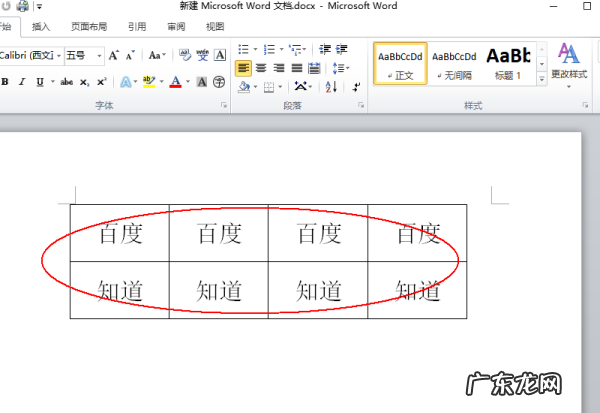This screenshot has height=413, width=600.
Task: Expand the bullets dropdown arrow
Action: 255,49
